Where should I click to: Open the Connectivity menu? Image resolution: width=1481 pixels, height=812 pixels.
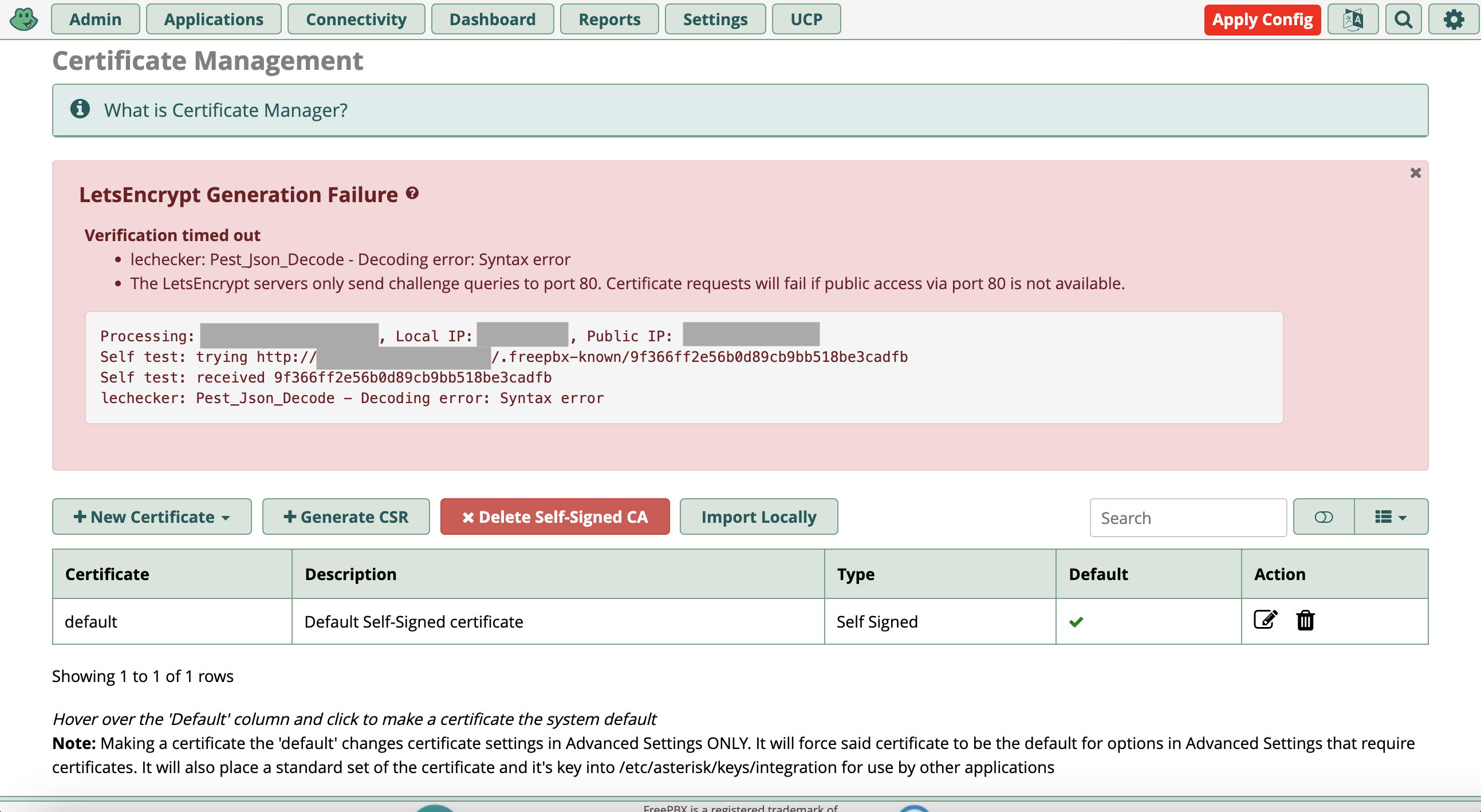coord(356,19)
